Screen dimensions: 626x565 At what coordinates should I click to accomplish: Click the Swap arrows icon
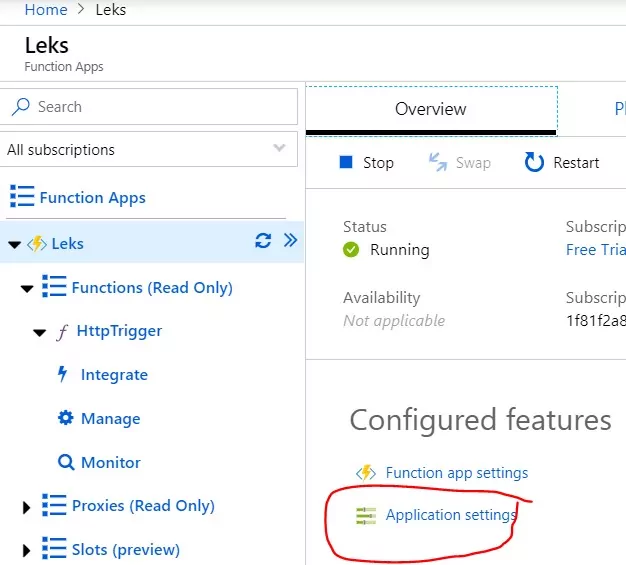(x=438, y=162)
